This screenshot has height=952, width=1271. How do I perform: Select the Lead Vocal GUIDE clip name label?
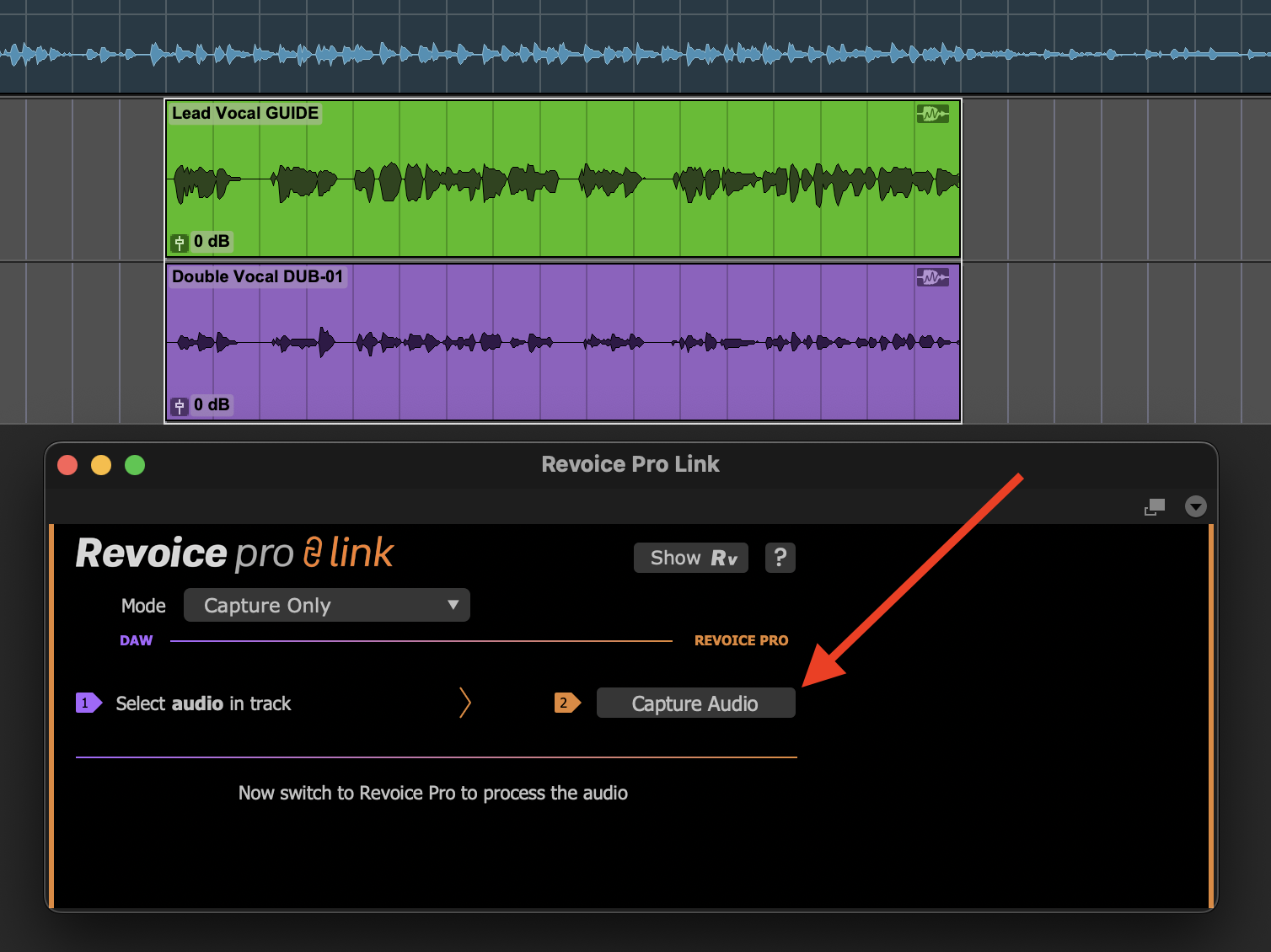coord(245,114)
